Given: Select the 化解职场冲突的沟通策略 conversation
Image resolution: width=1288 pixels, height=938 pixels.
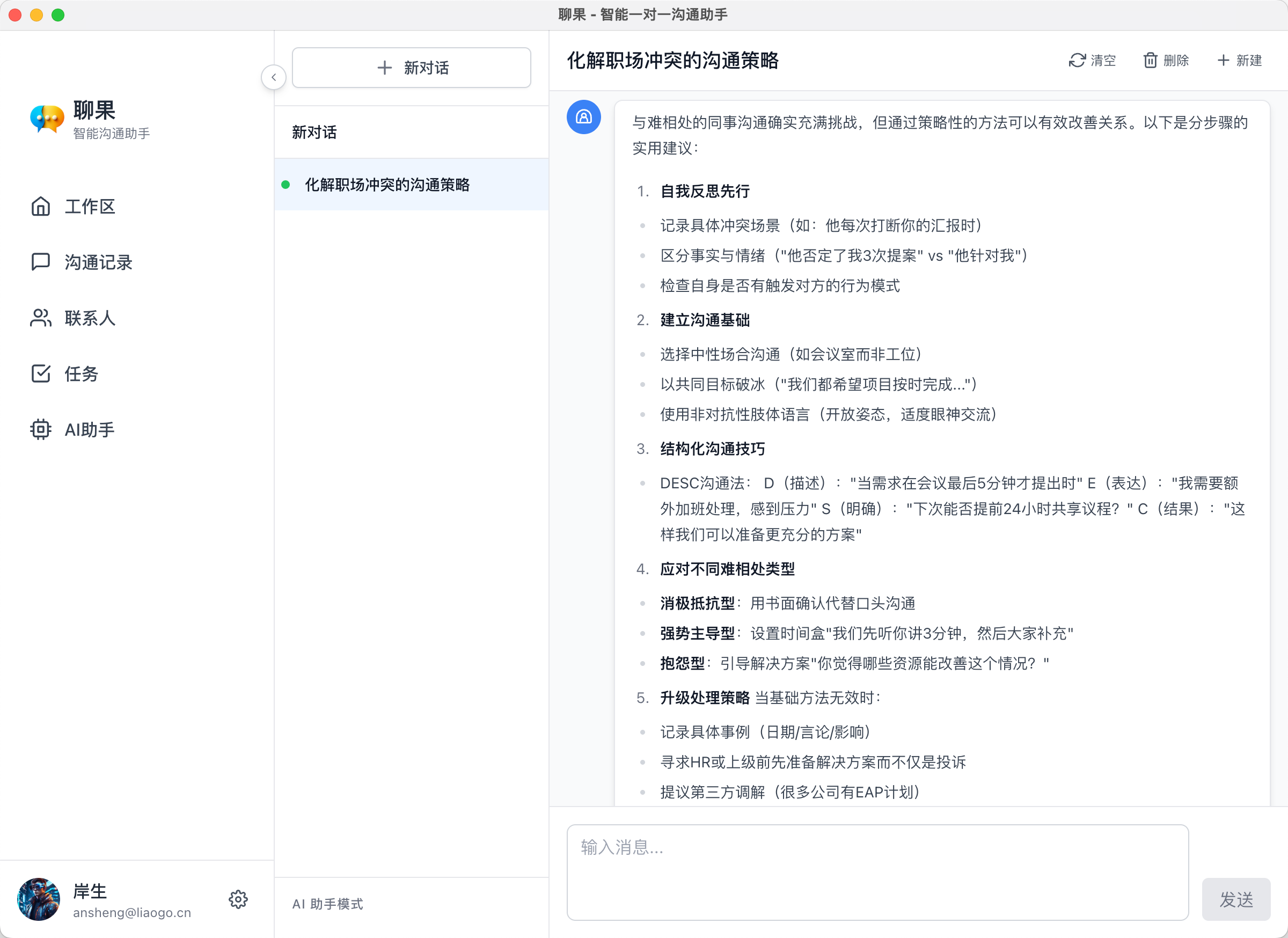Looking at the screenshot, I should pyautogui.click(x=387, y=185).
